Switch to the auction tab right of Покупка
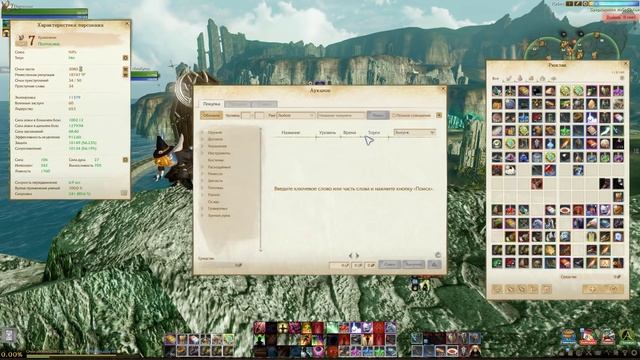This screenshot has height=360, width=640. click(x=237, y=104)
